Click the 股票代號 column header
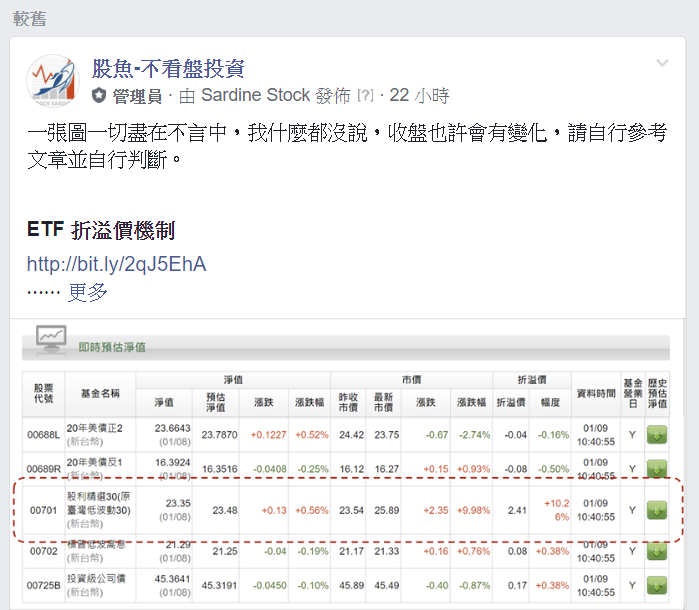 click(x=43, y=394)
